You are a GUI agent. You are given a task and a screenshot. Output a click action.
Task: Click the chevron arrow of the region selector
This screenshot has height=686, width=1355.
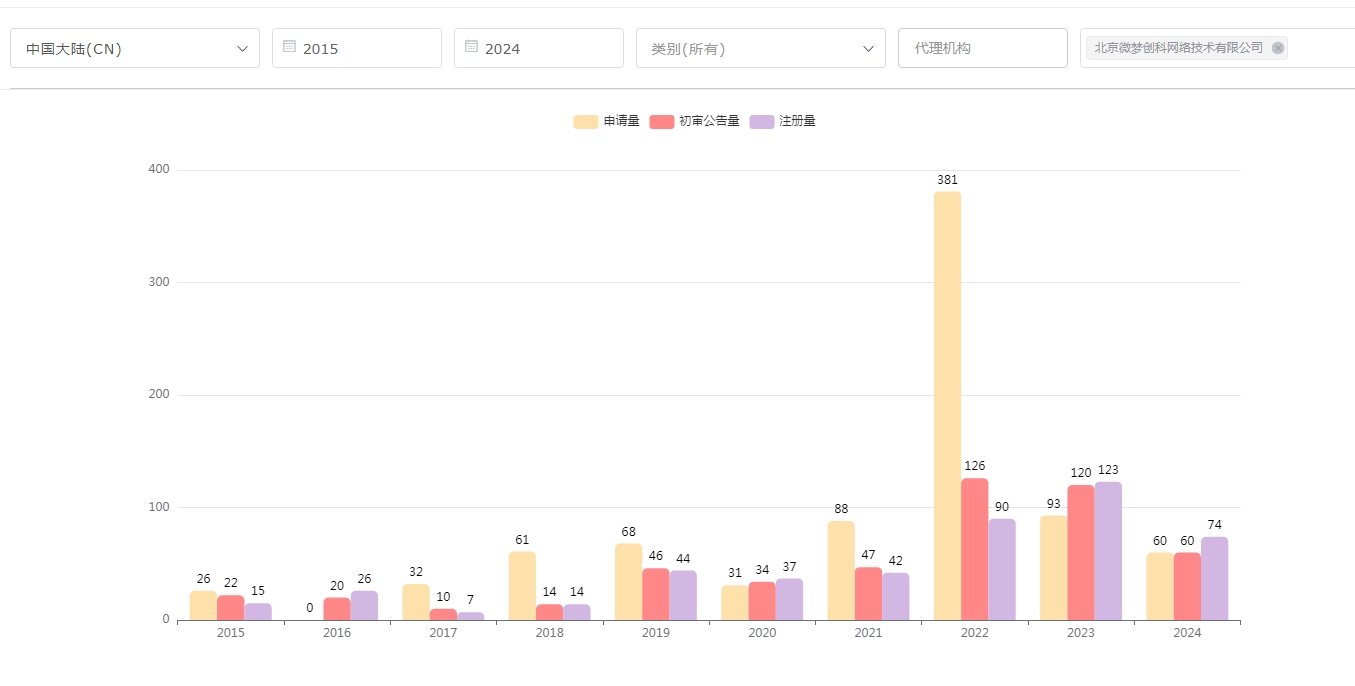[x=242, y=48]
